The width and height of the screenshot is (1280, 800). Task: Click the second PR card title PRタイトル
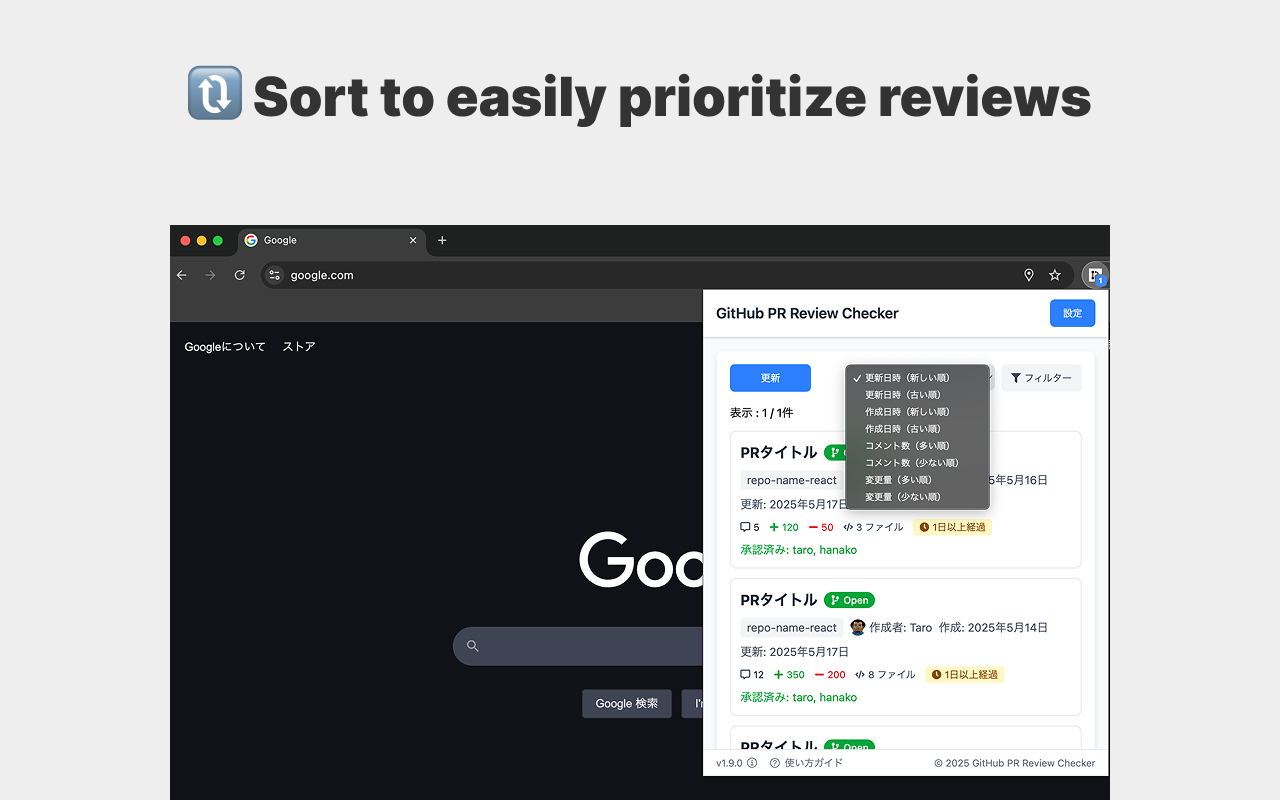(x=779, y=600)
